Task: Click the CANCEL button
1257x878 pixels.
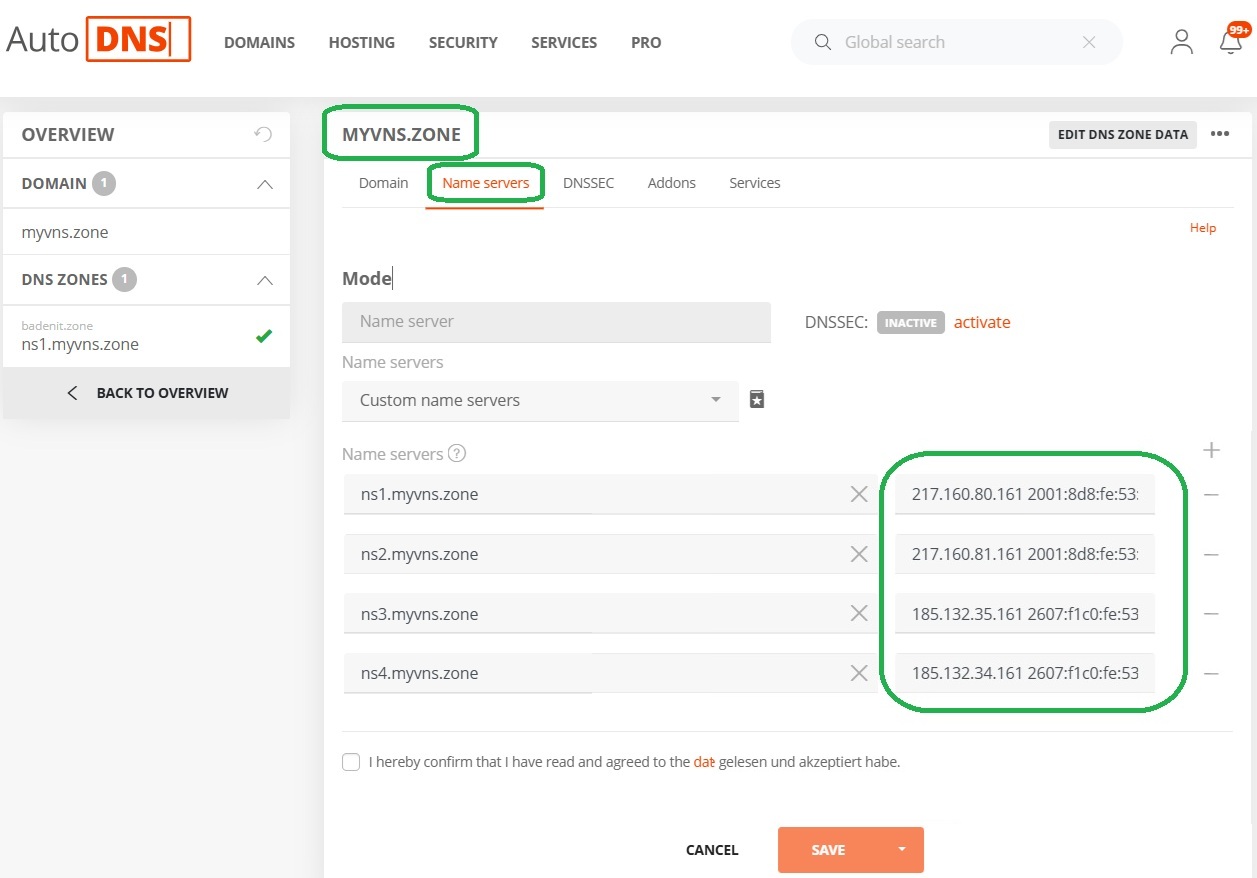Action: coord(712,850)
